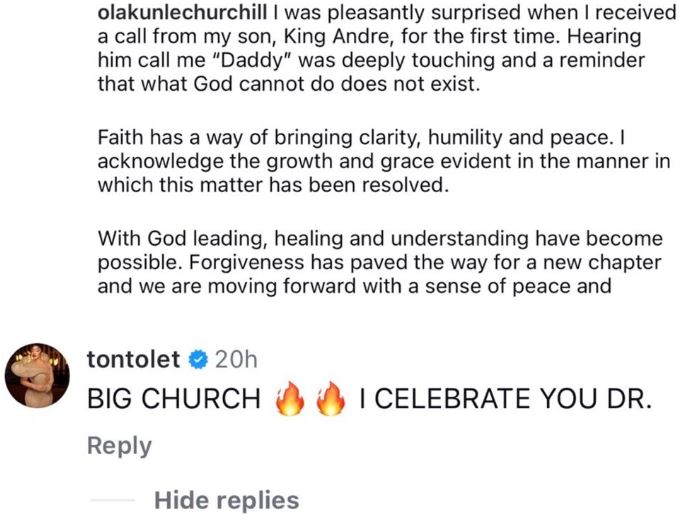Click the paragraph starting "Faith has a way"

[x=384, y=160]
